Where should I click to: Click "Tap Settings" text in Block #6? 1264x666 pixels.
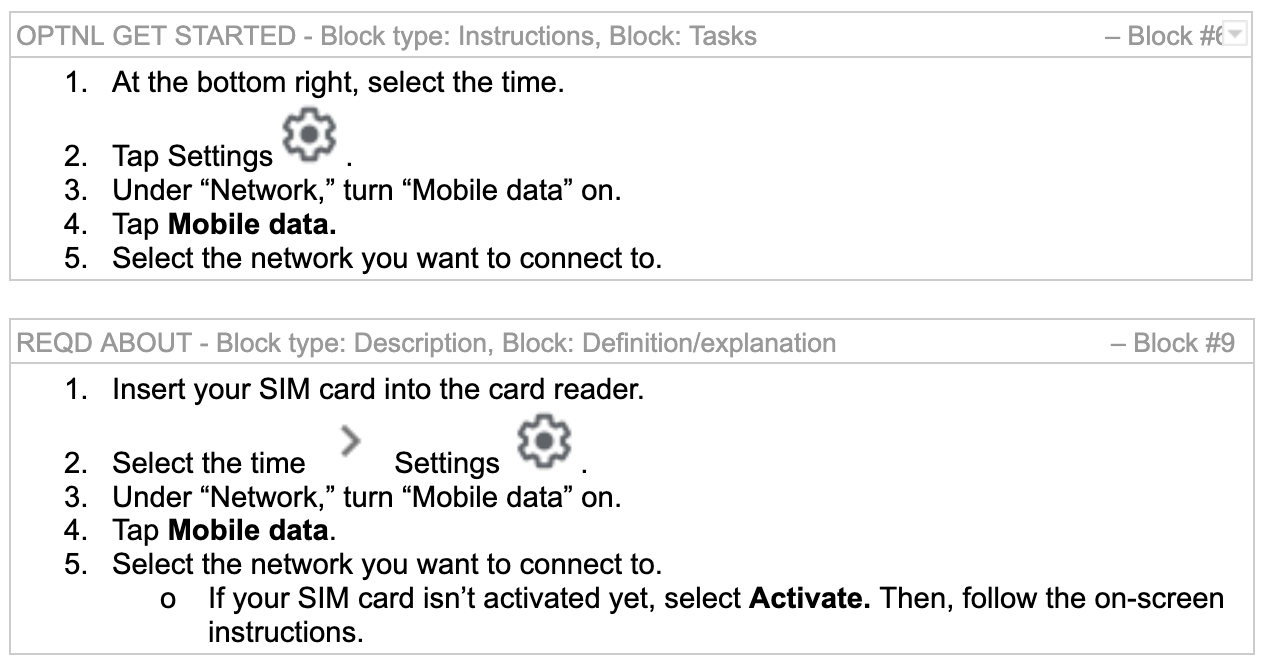click(192, 157)
